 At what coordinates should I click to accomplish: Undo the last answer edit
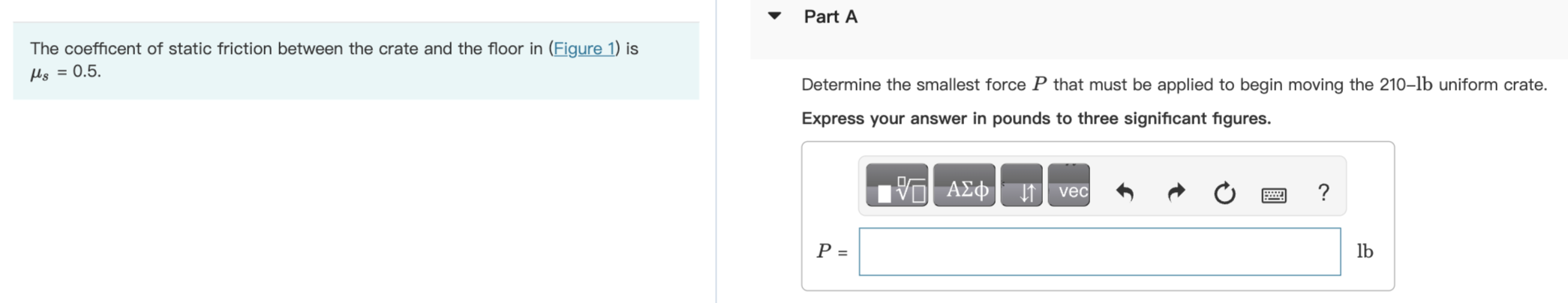coord(1124,193)
